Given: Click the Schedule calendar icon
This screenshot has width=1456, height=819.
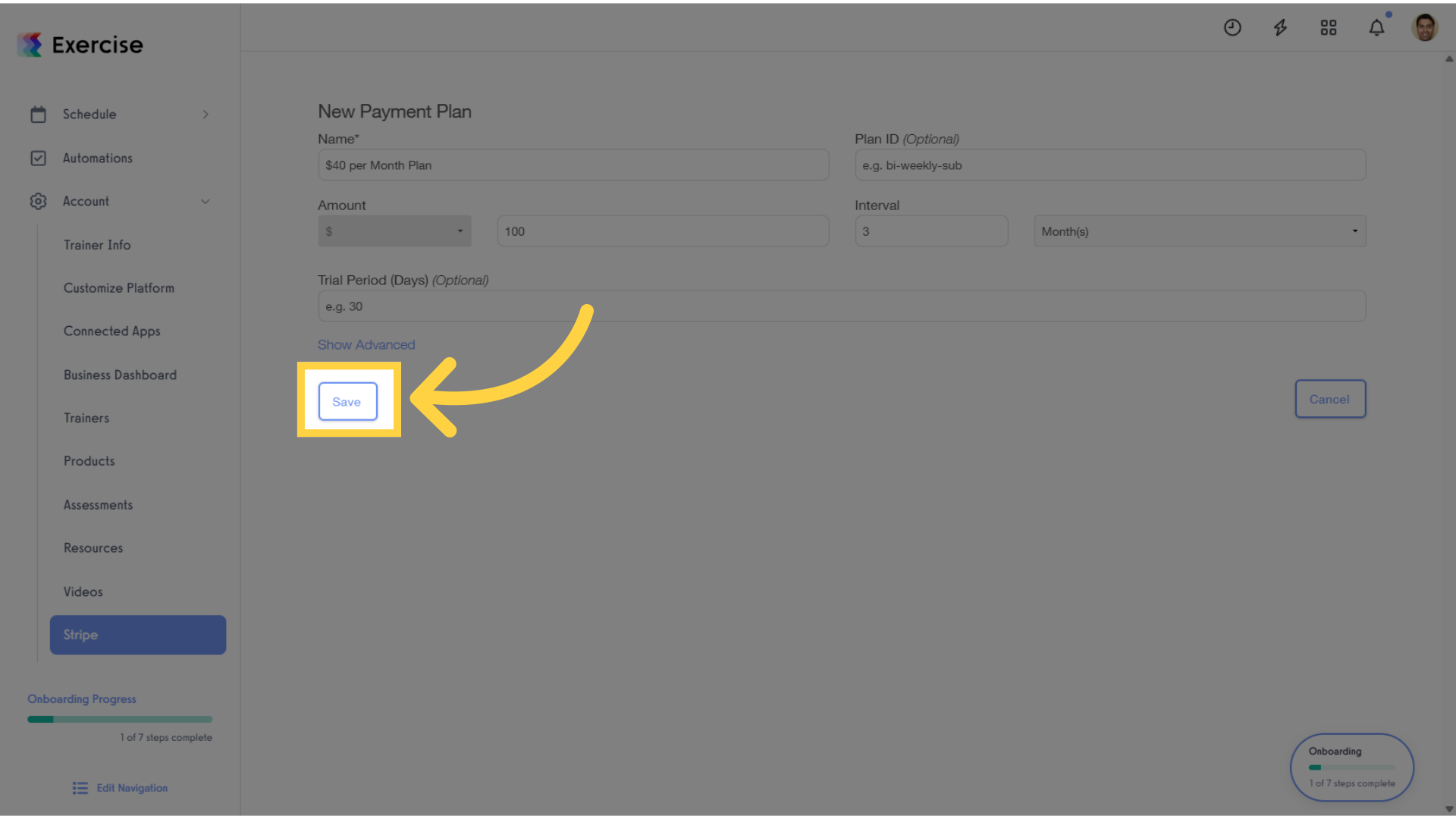Looking at the screenshot, I should tap(38, 115).
